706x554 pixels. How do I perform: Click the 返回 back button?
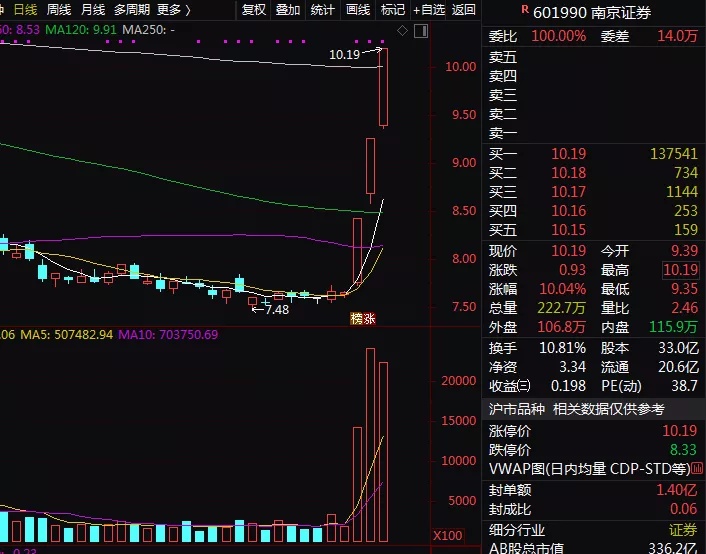tap(464, 9)
